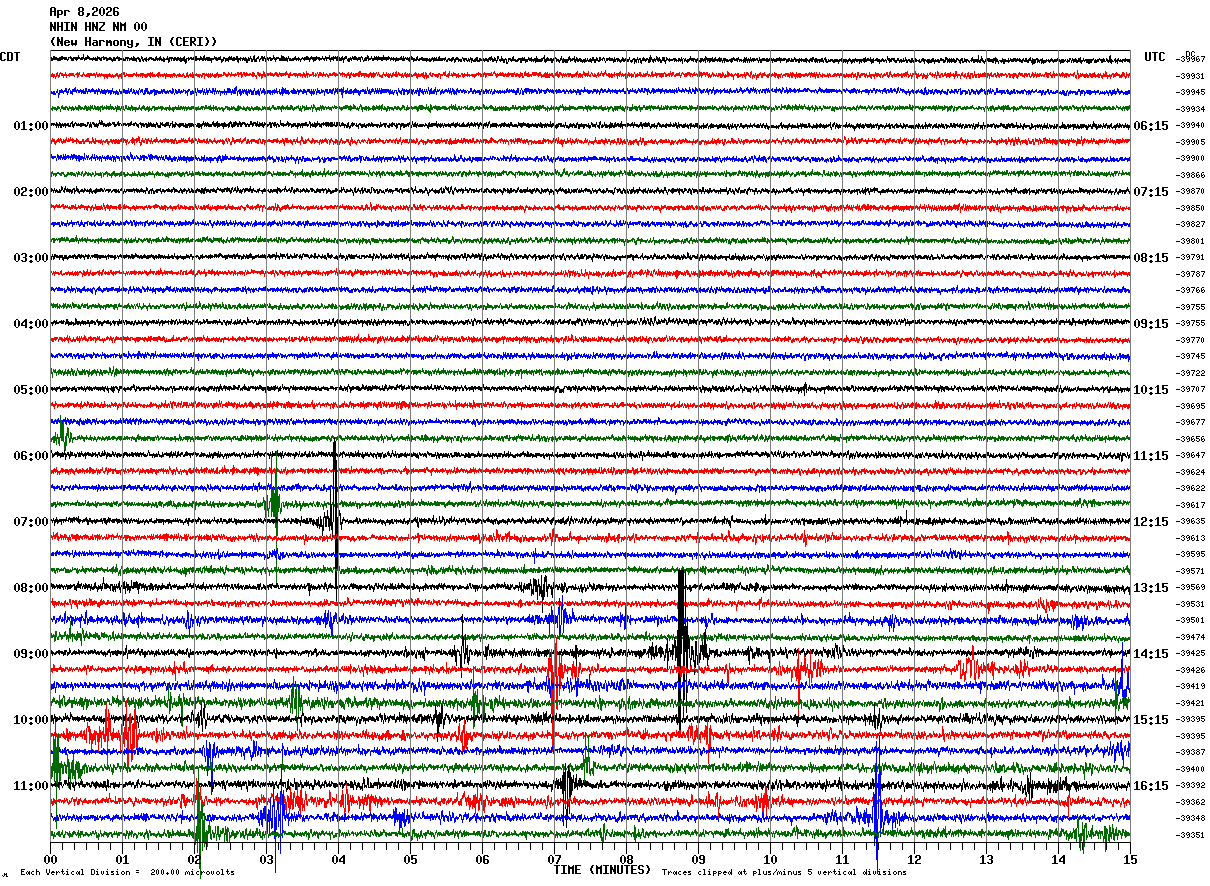This screenshot has height=886, width=1210.
Task: Click the DC offset value '-39945'
Action: coord(1191,92)
